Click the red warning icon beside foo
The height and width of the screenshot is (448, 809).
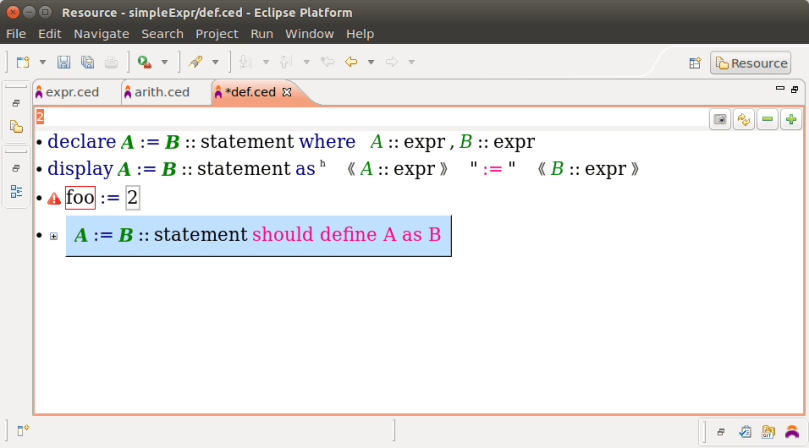pos(54,199)
